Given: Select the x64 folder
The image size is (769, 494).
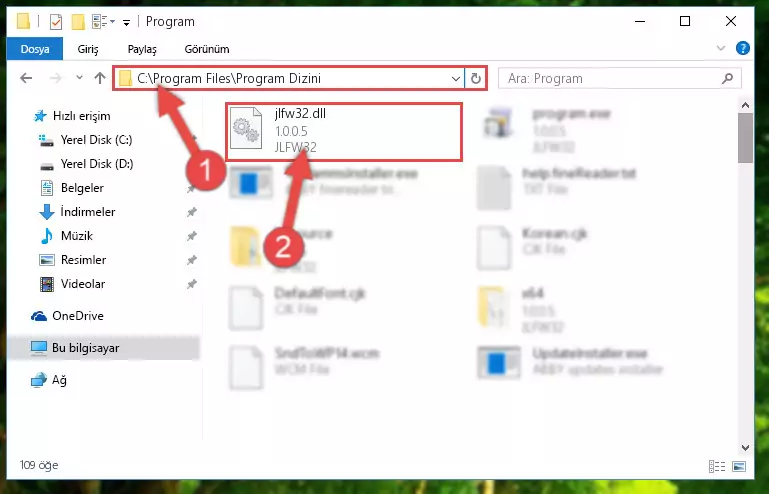Looking at the screenshot, I should [520, 309].
